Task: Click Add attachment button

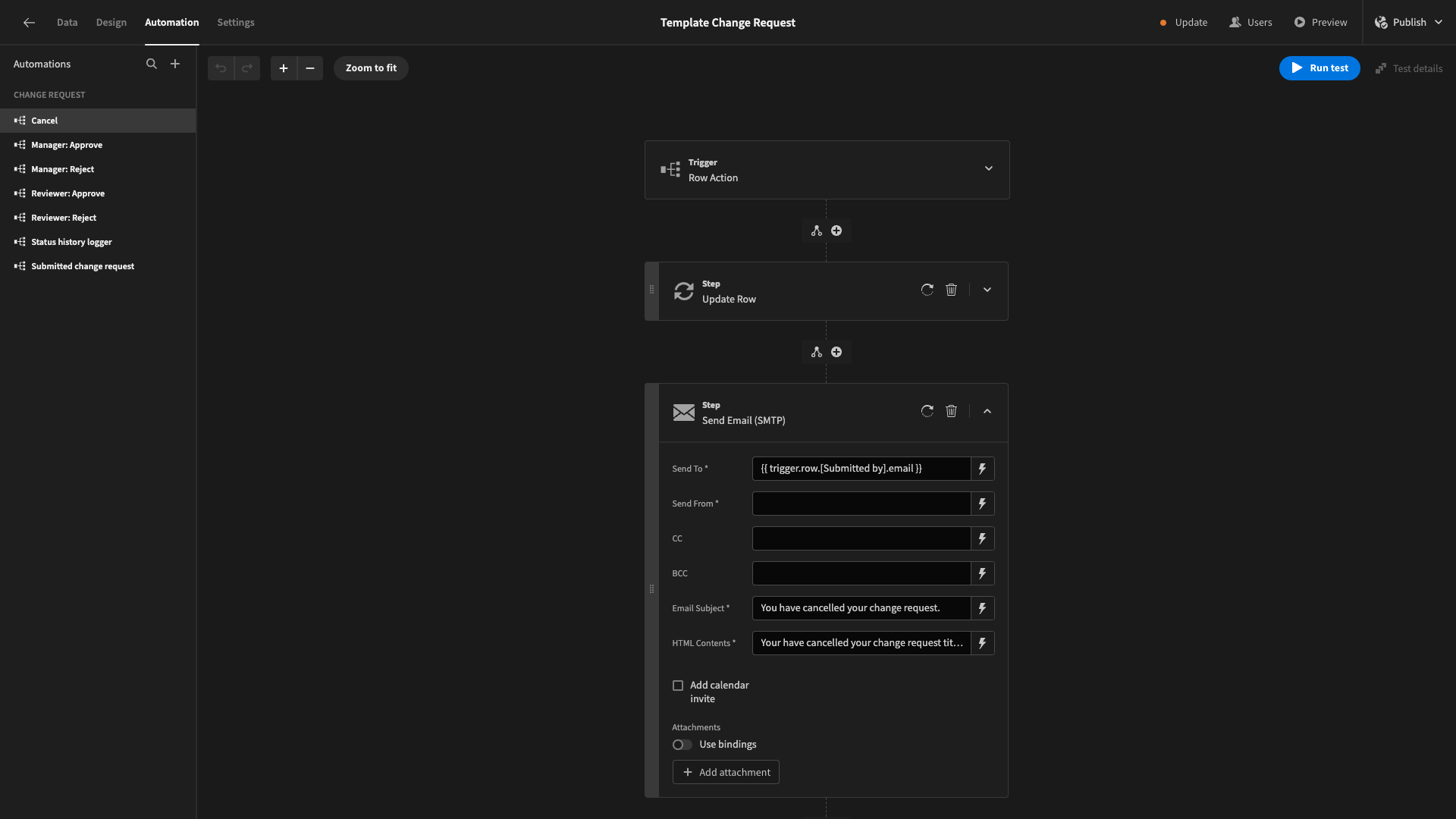Action: tap(726, 772)
